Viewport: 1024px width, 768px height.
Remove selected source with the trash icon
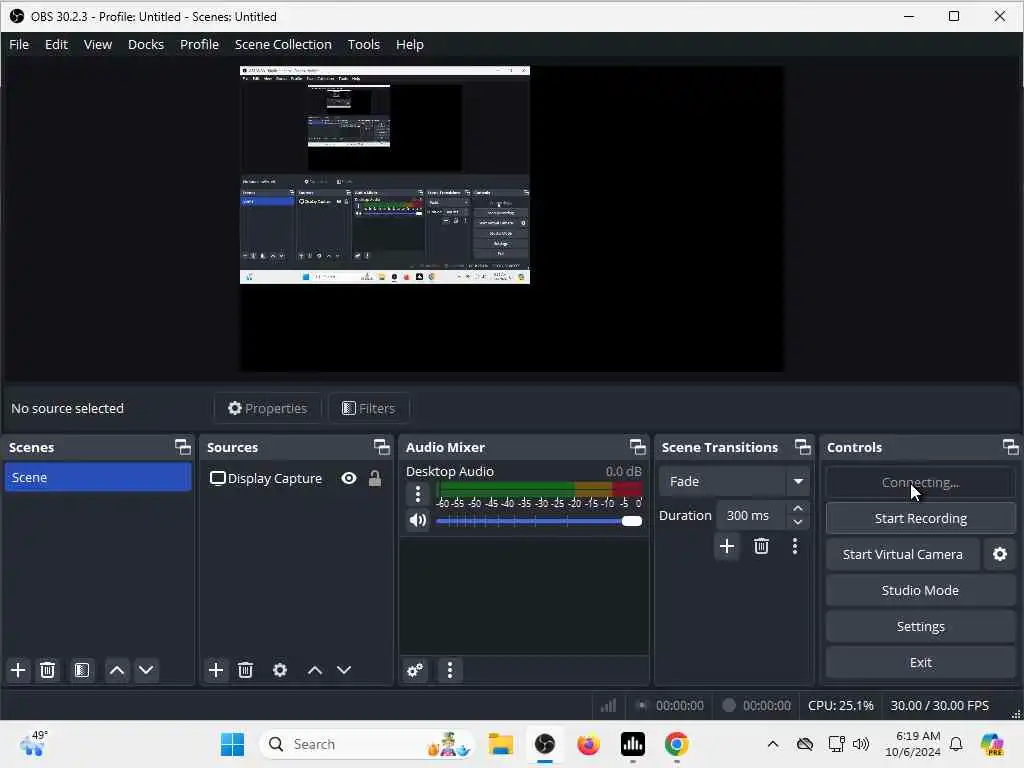(x=246, y=670)
